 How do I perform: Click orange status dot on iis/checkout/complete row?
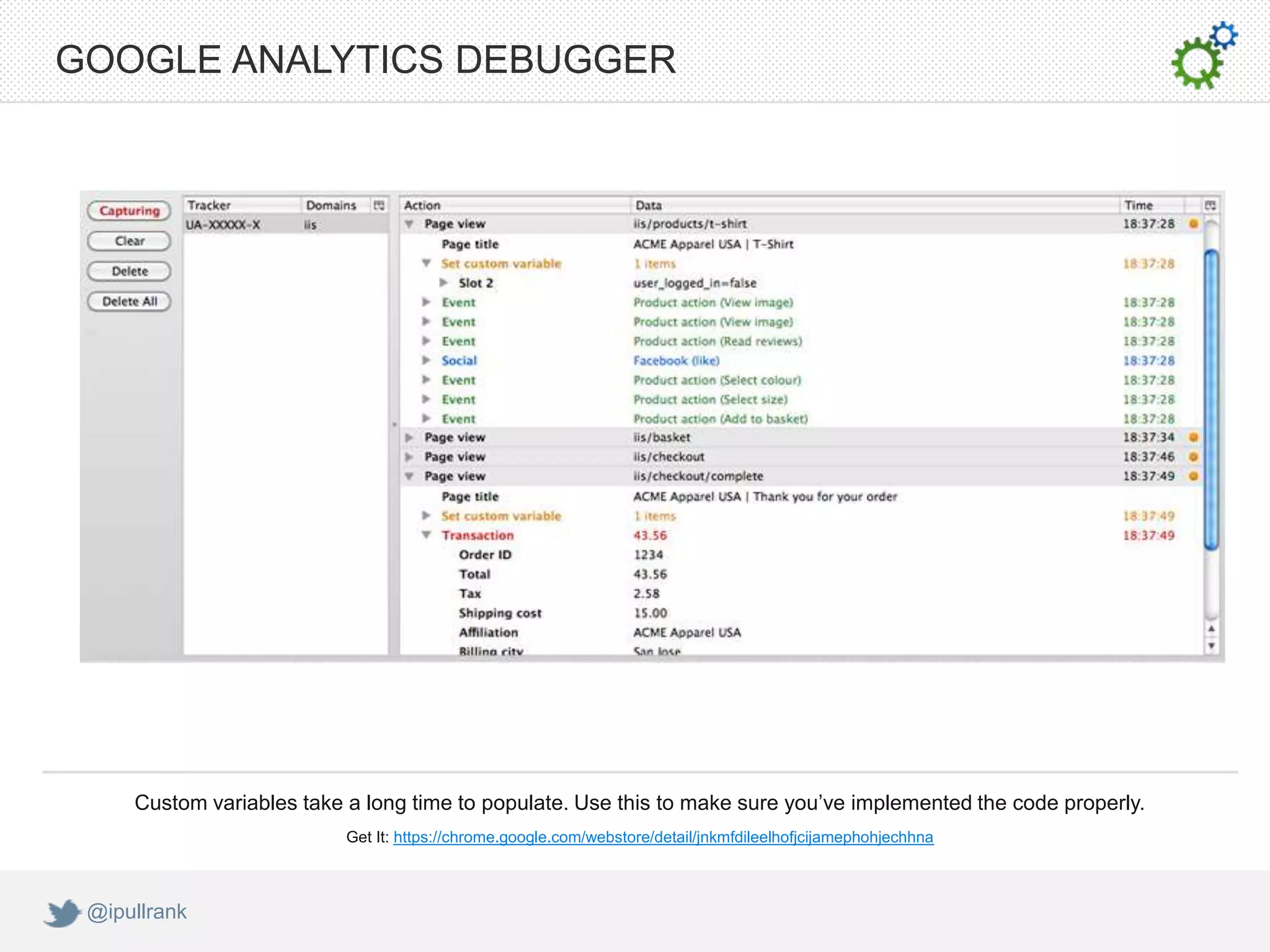coord(1193,477)
